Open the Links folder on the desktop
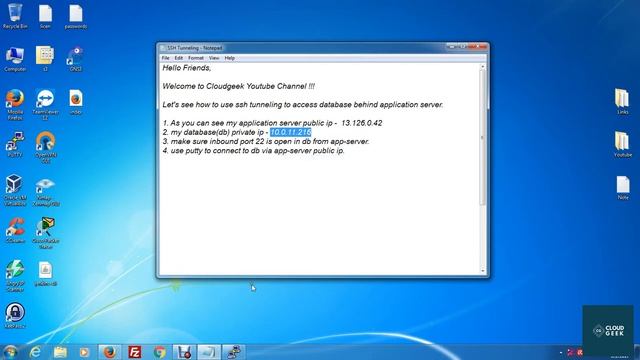 coord(622,101)
